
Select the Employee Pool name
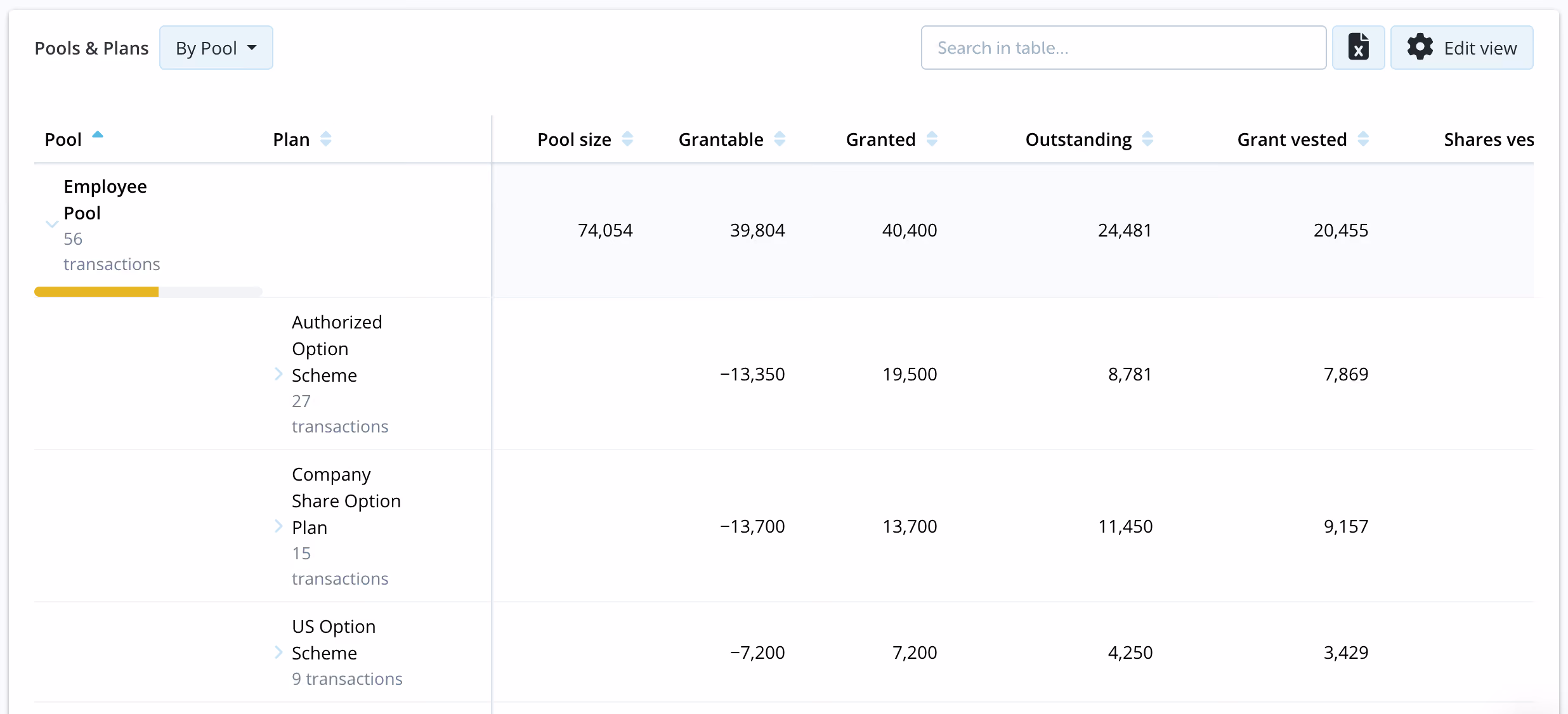coord(105,200)
